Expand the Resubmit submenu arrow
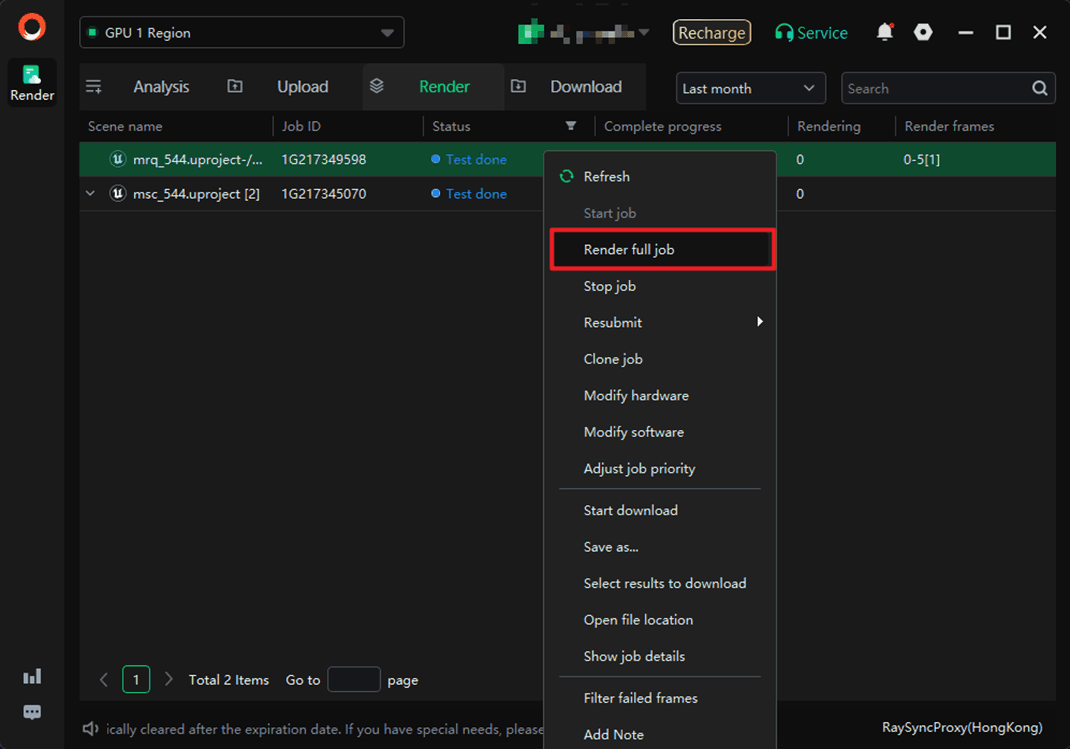This screenshot has width=1070, height=749. [760, 322]
